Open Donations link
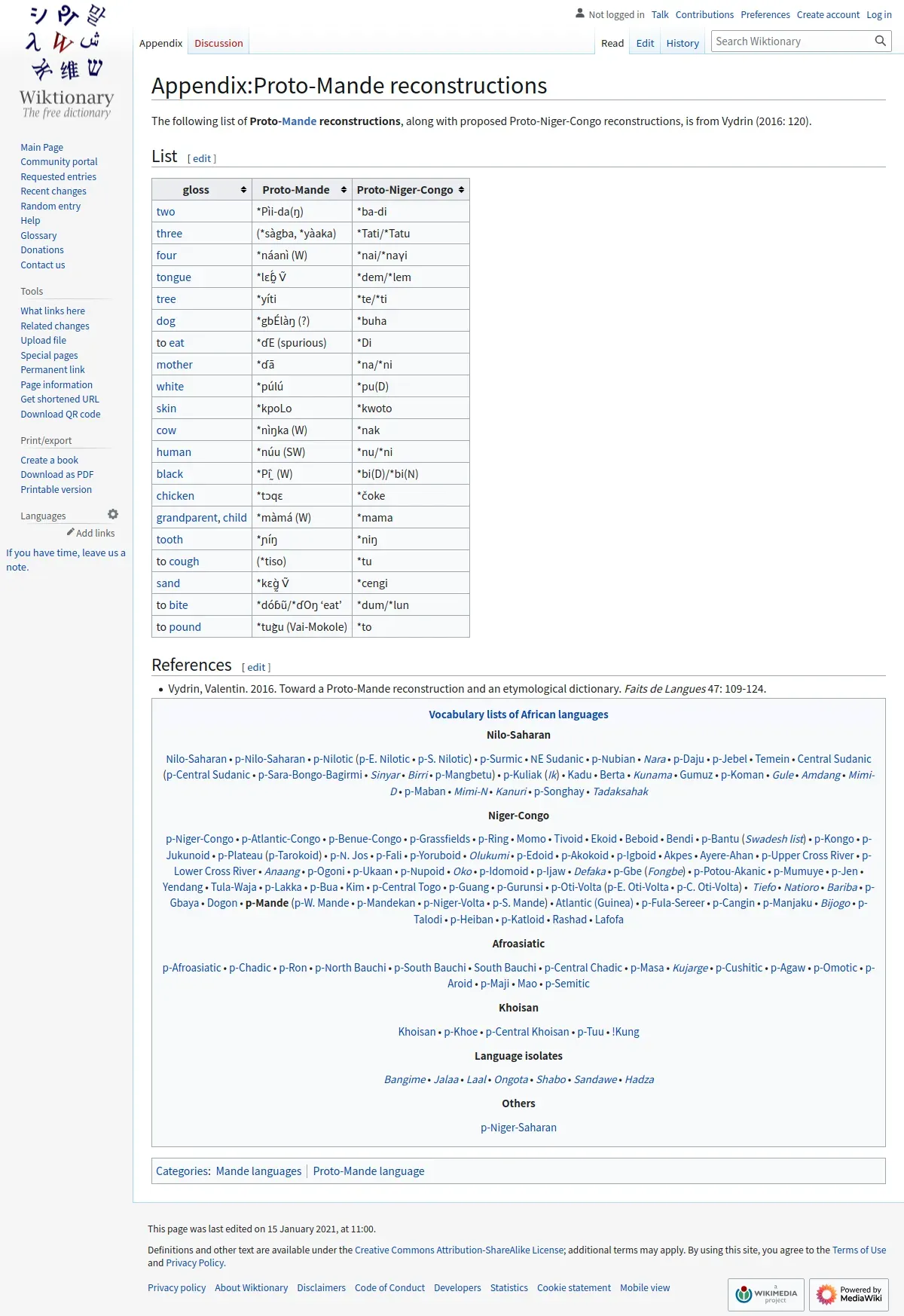Image resolution: width=904 pixels, height=1316 pixels. tap(42, 249)
